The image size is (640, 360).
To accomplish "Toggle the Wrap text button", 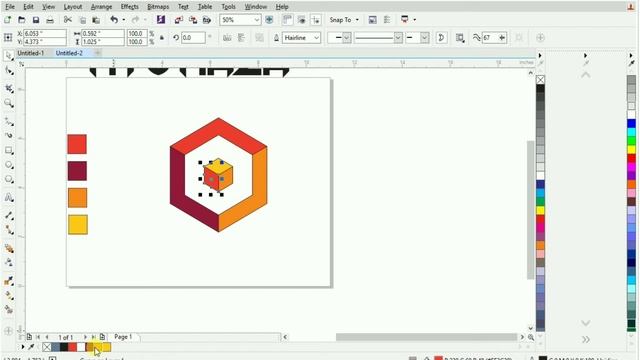I will [460, 38].
